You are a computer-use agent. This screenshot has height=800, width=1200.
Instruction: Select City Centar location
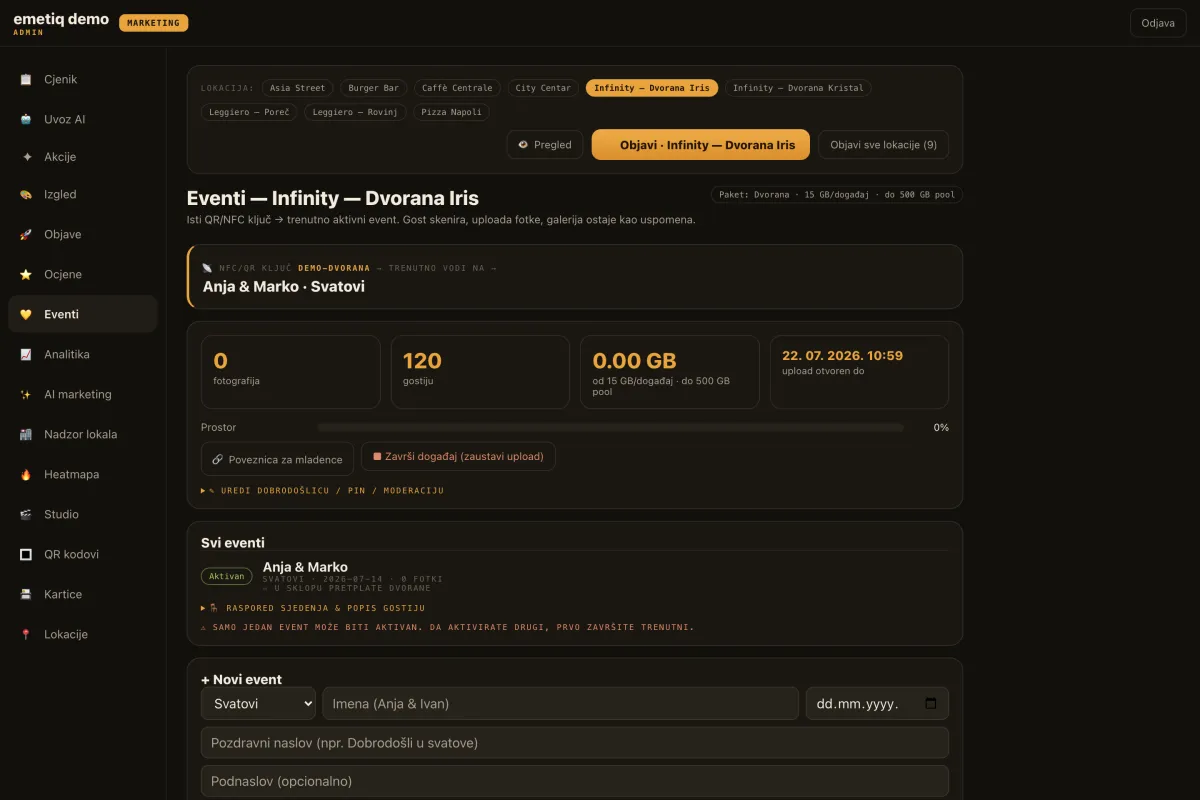543,88
